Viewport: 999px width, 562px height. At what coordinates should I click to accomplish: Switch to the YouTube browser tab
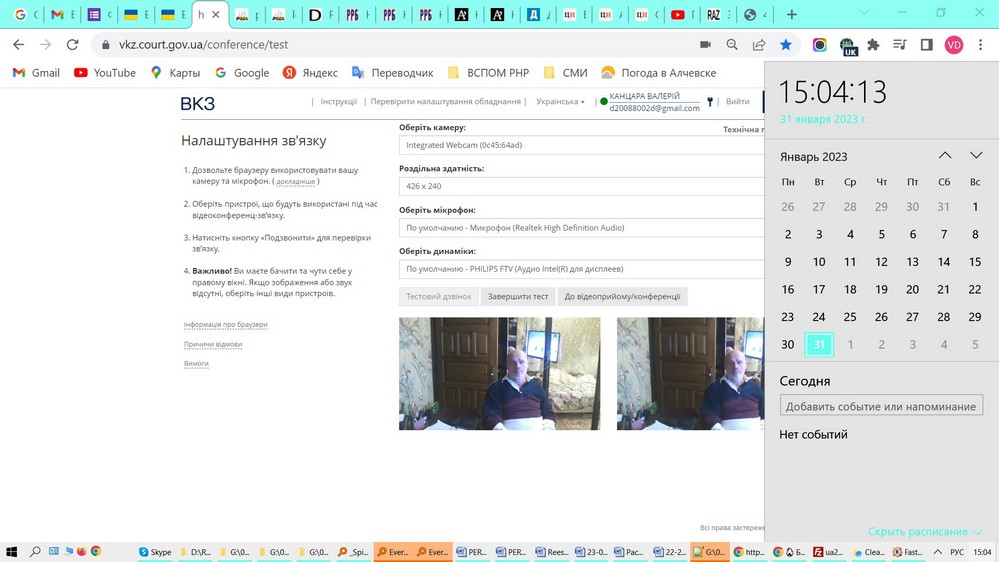(x=683, y=15)
